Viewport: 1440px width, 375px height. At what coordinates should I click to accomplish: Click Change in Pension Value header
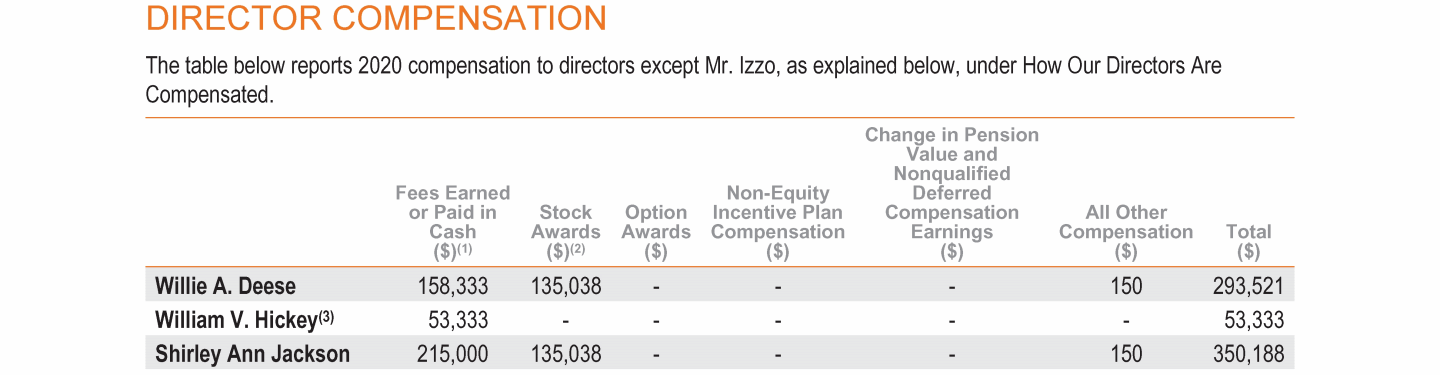pyautogui.click(x=952, y=192)
